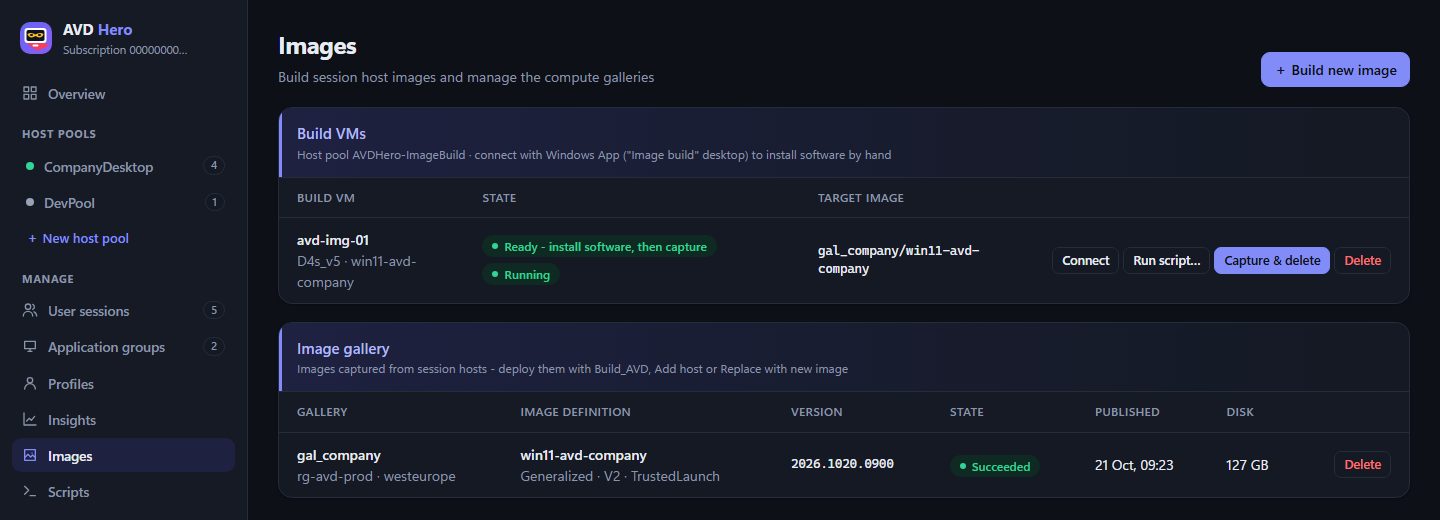1440x520 pixels.
Task: Go to User sessions
Action: [x=123, y=311]
